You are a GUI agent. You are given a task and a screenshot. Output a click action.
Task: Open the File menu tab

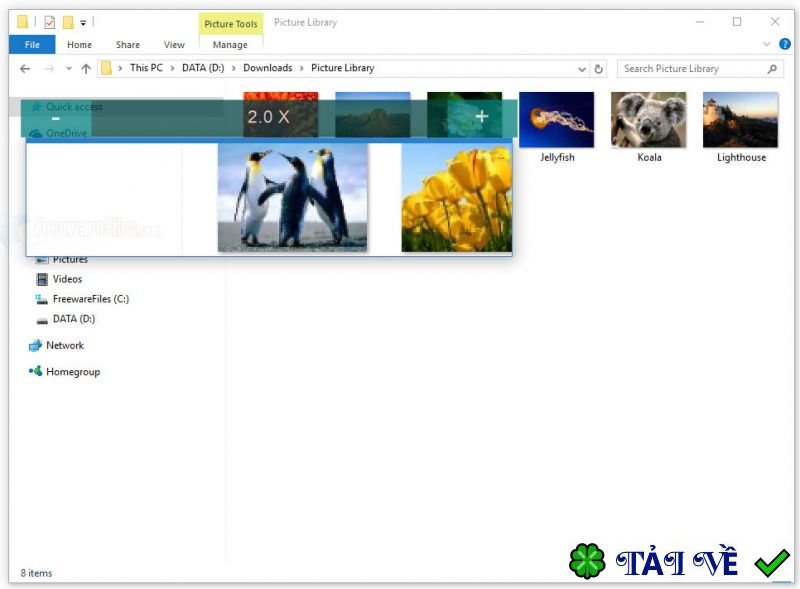coord(32,45)
